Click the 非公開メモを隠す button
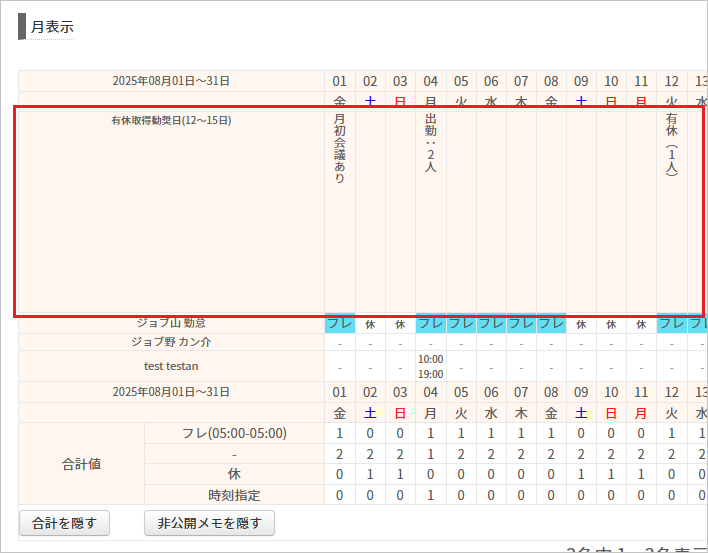The image size is (708, 553). point(209,522)
